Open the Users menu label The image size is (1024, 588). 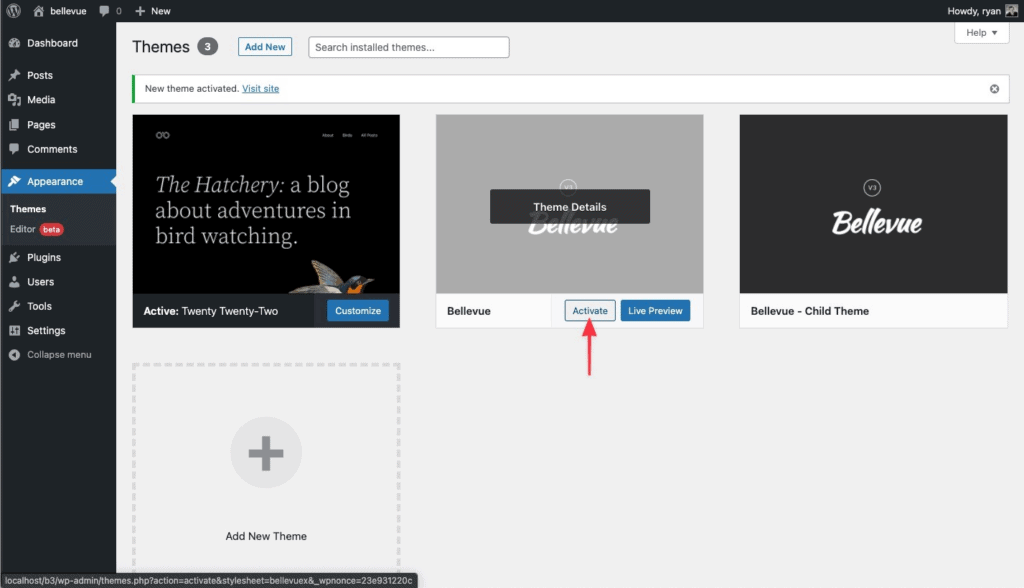tap(40, 282)
